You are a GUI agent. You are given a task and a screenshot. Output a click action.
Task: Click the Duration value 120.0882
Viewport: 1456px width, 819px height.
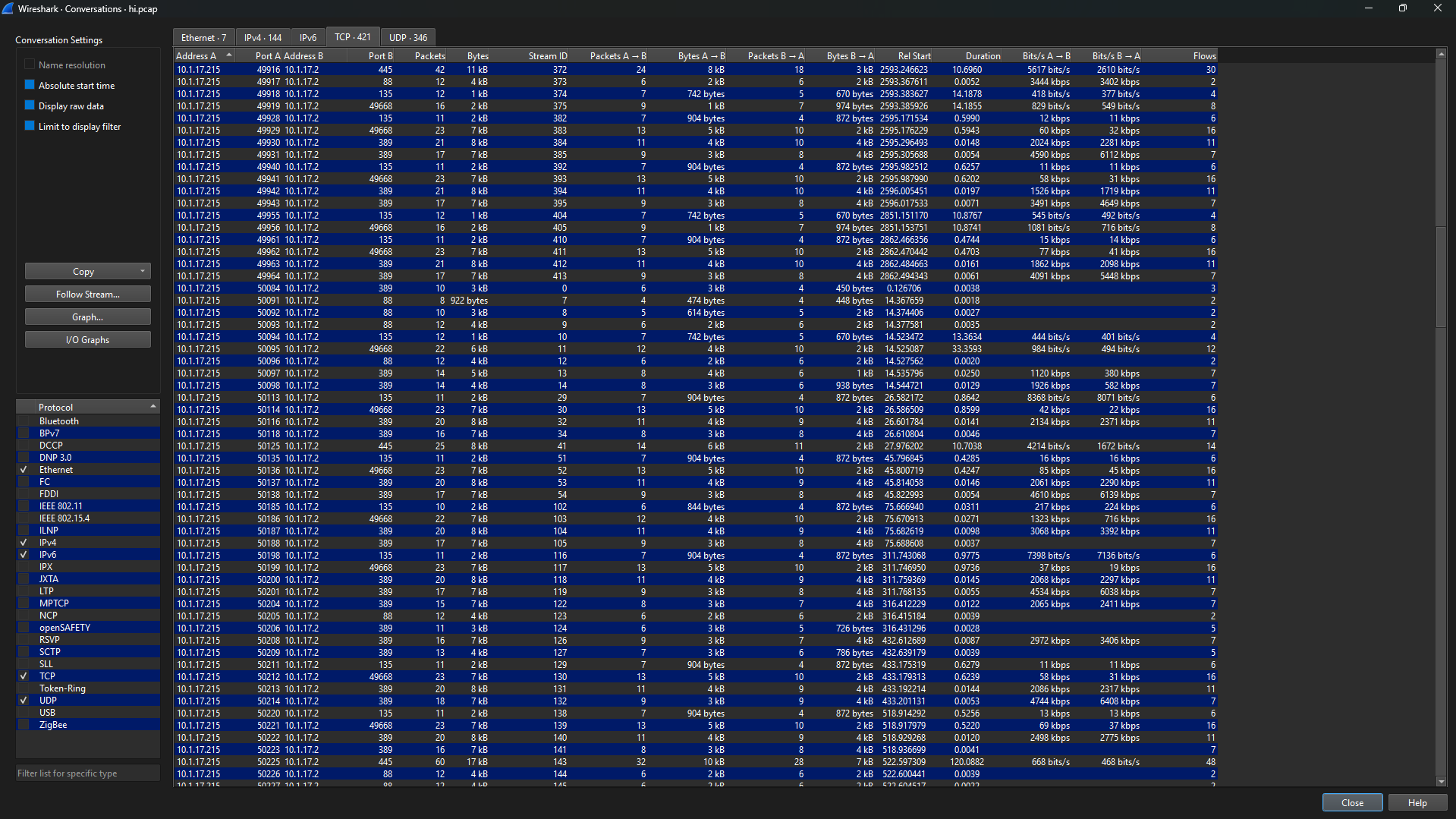coord(967,762)
